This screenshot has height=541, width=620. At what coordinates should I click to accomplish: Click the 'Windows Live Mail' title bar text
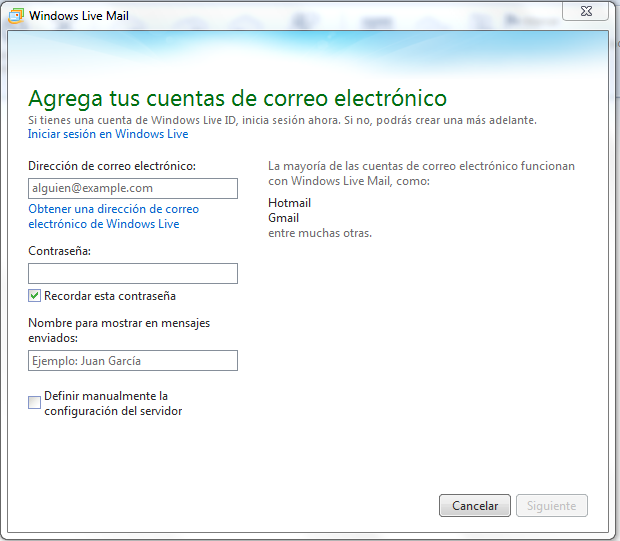coord(79,16)
